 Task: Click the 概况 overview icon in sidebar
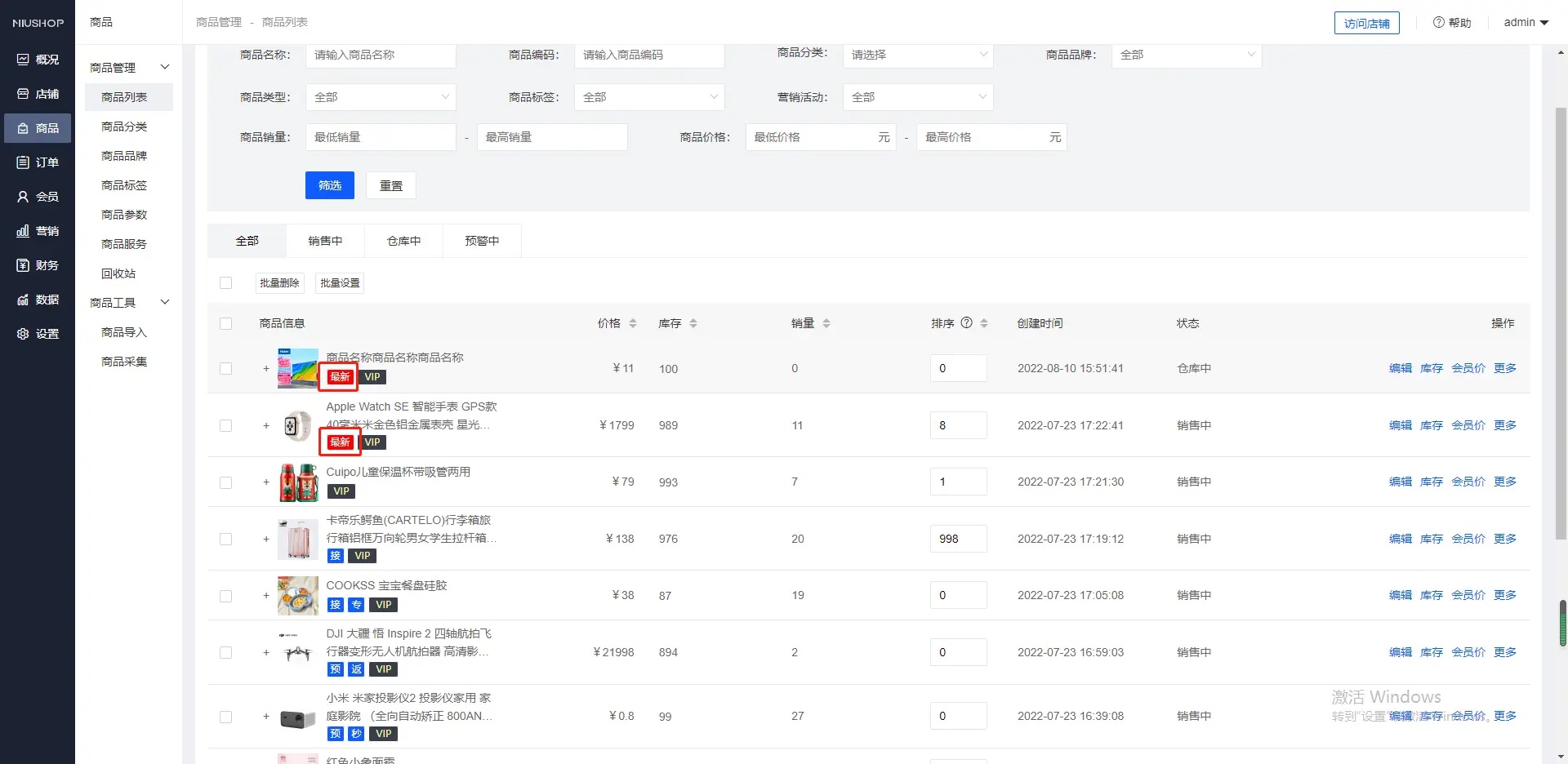23,60
